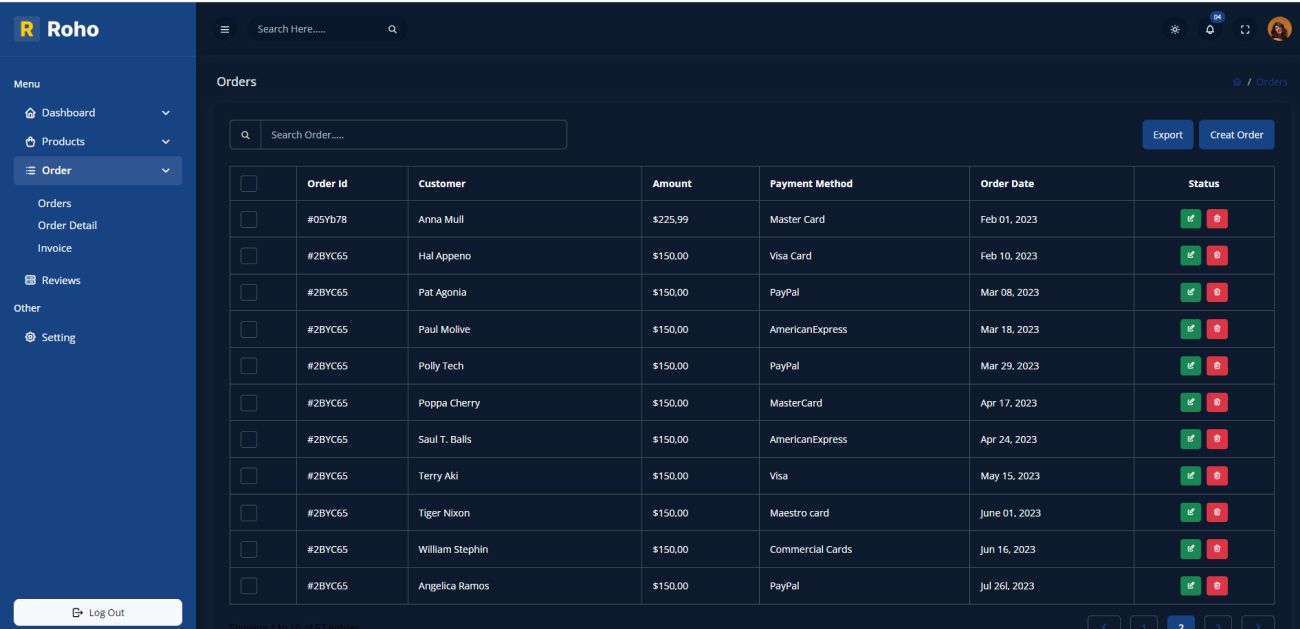Viewport: 1300px width, 629px height.
Task: Collapse the Order menu section
Action: (x=97, y=169)
